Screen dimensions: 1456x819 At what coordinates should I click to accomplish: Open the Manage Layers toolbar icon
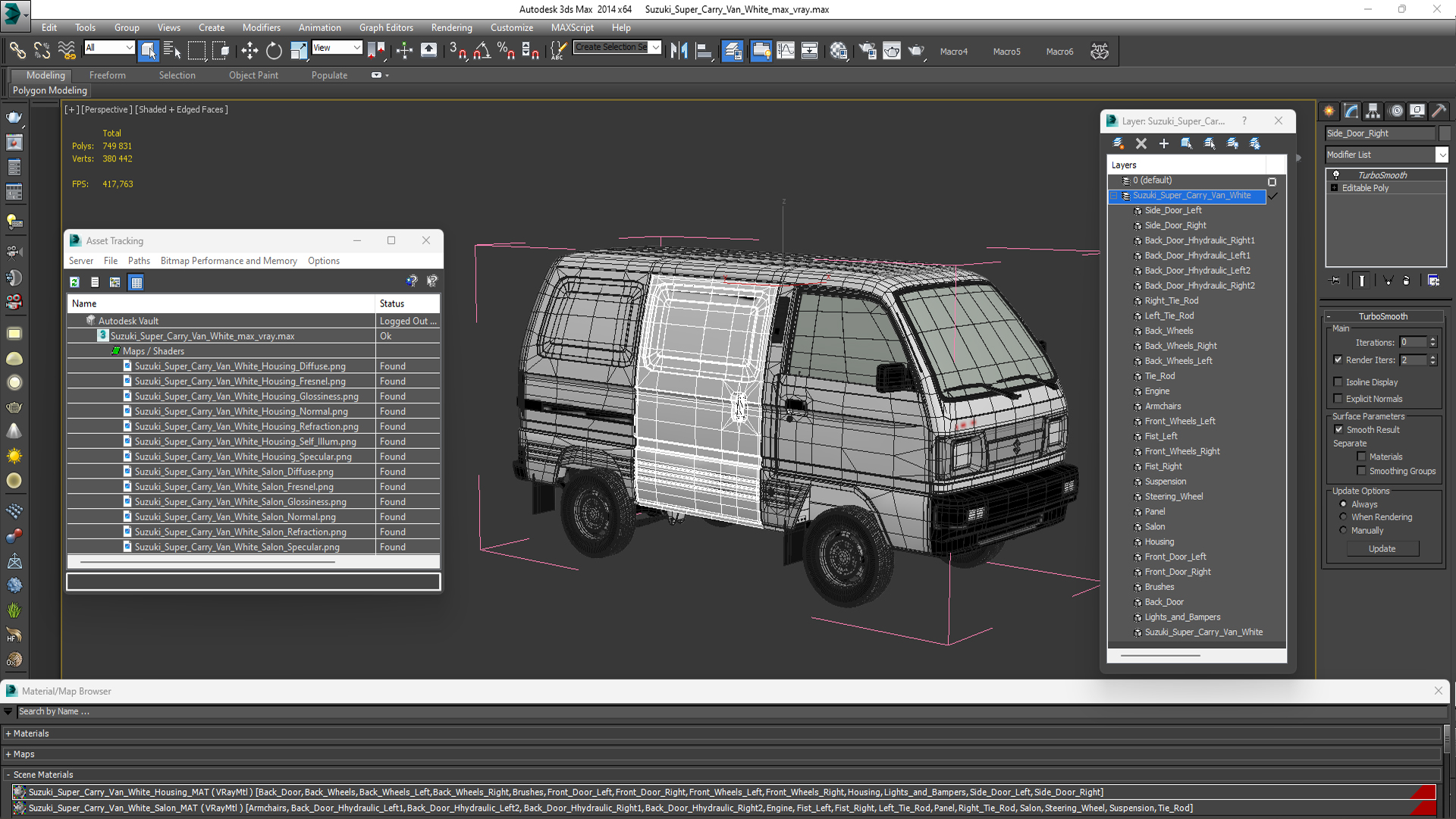tap(732, 51)
